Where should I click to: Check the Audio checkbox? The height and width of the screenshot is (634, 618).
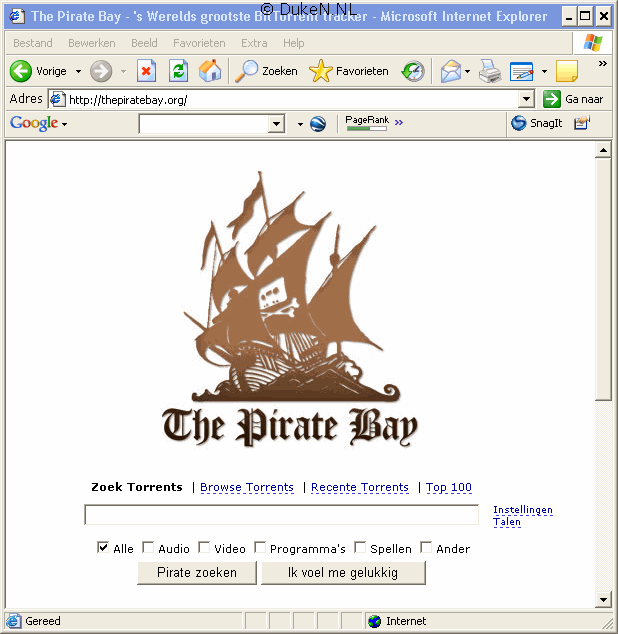point(148,547)
